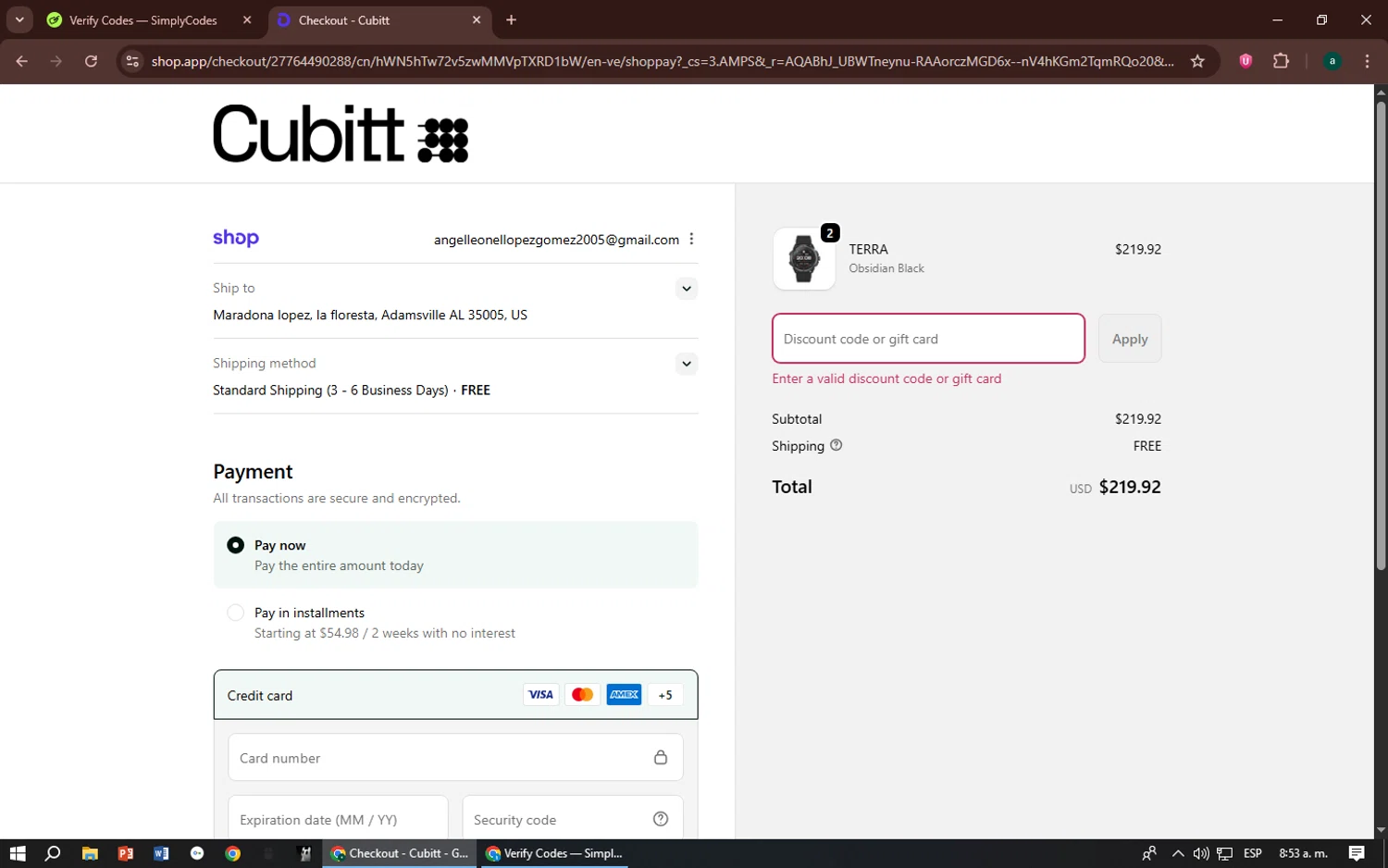This screenshot has width=1388, height=868.
Task: Click the $219.92 Total amount
Action: pos(1130,487)
